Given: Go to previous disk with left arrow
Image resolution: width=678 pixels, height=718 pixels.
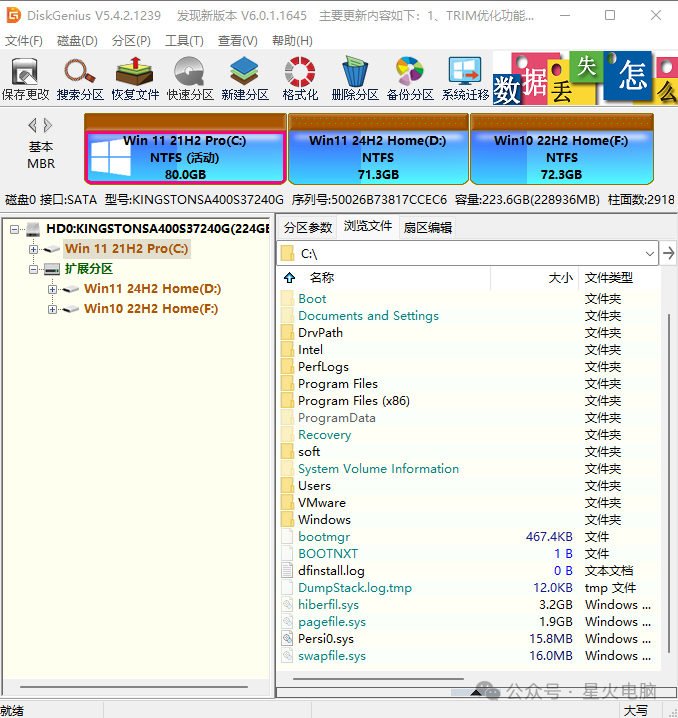Looking at the screenshot, I should click(32, 125).
